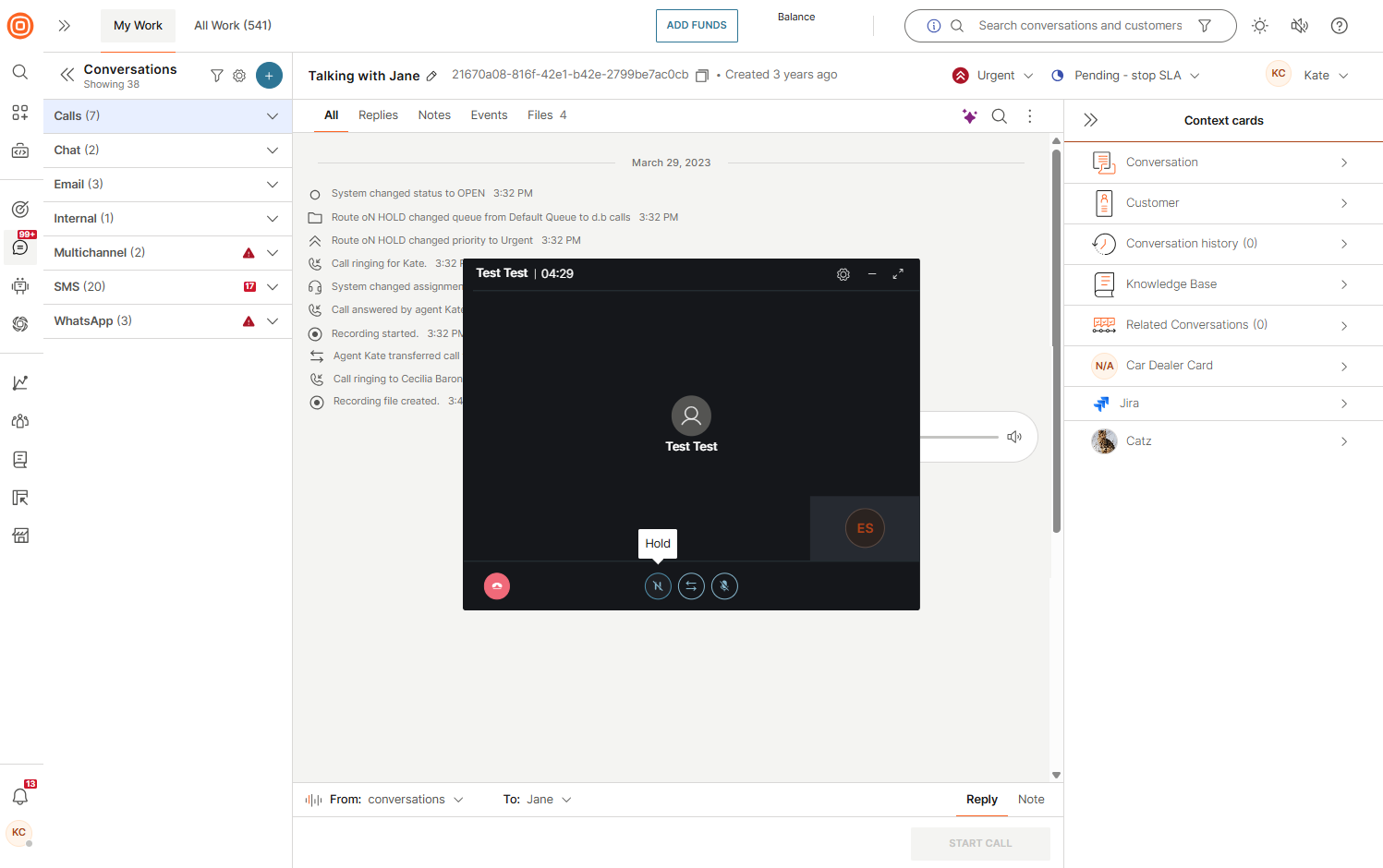Create a new conversation with plus button
The height and width of the screenshot is (868, 1383).
tap(269, 76)
